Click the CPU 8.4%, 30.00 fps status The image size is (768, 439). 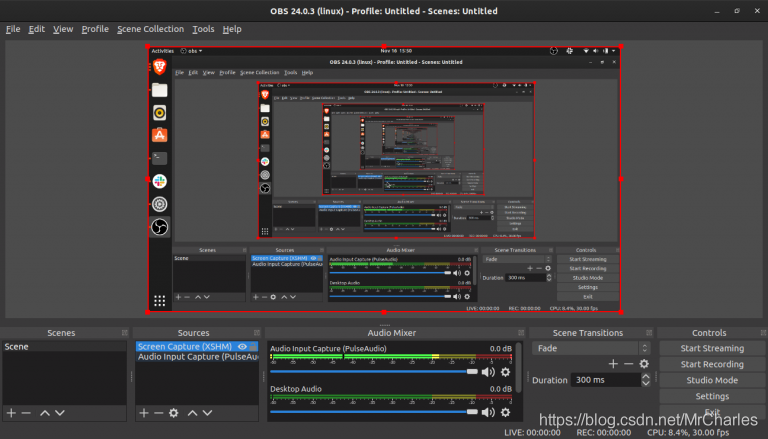[x=688, y=433]
